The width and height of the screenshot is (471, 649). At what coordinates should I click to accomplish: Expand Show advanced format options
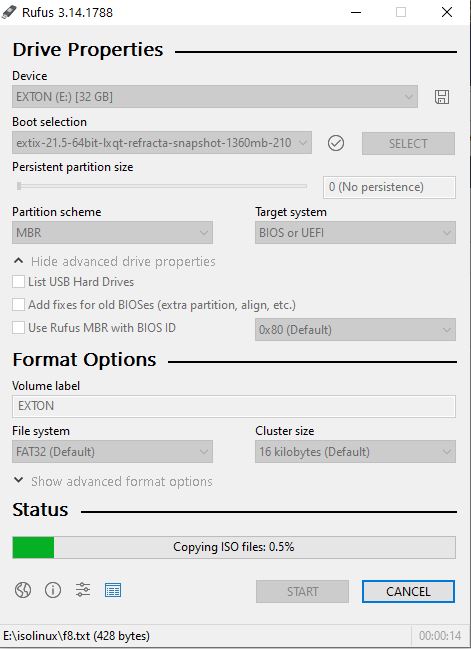[113, 481]
